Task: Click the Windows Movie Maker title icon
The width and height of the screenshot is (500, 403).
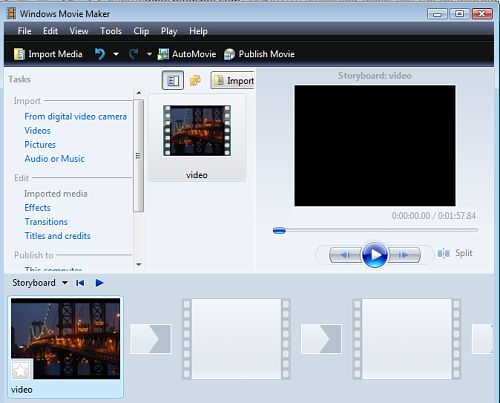Action: [11, 14]
